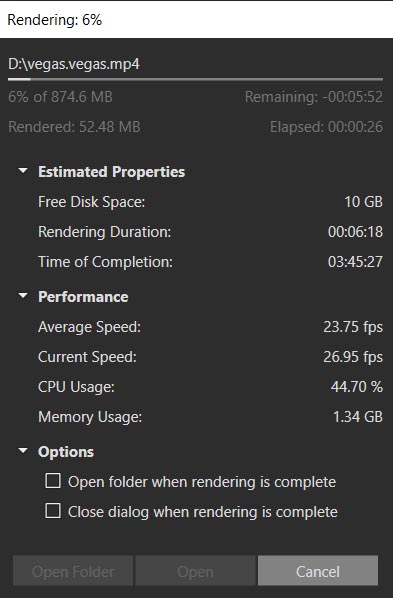Cancel the rendering process
Screen dimensions: 393x598
(x=318, y=571)
